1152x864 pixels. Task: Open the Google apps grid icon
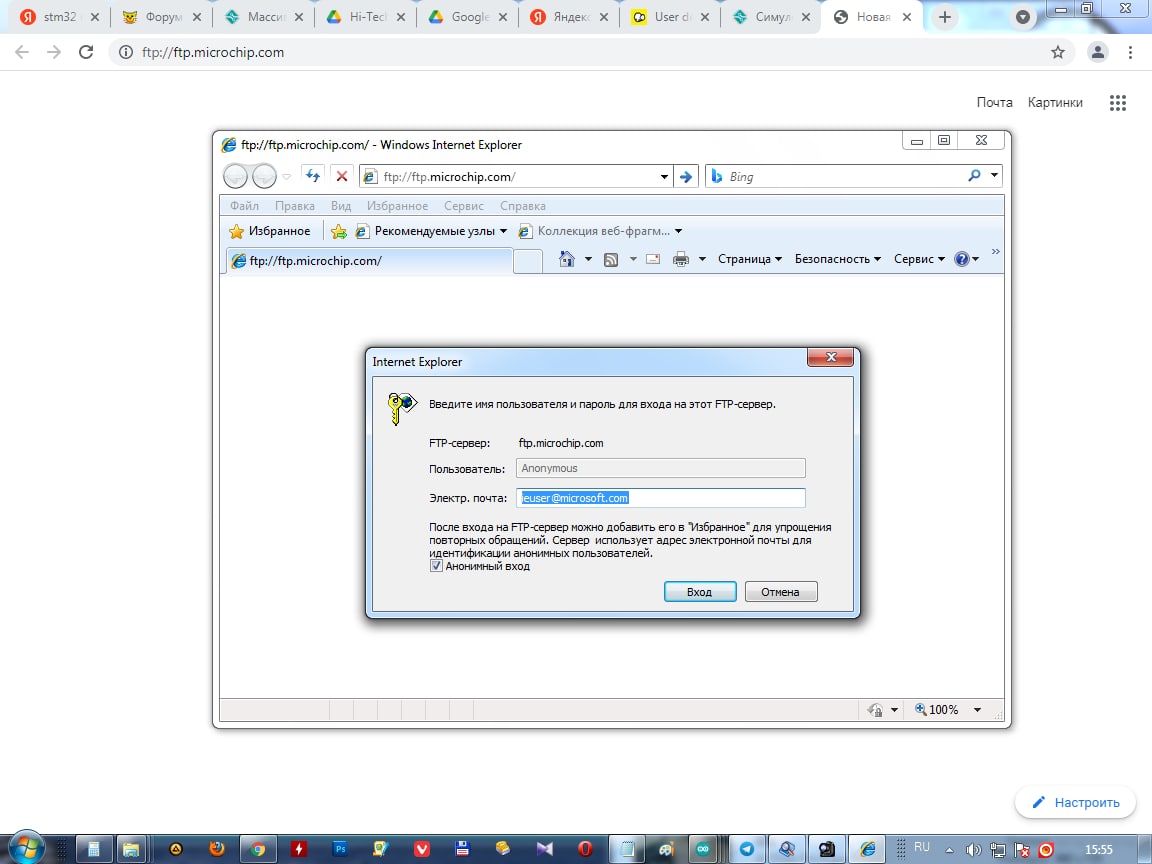click(1117, 103)
